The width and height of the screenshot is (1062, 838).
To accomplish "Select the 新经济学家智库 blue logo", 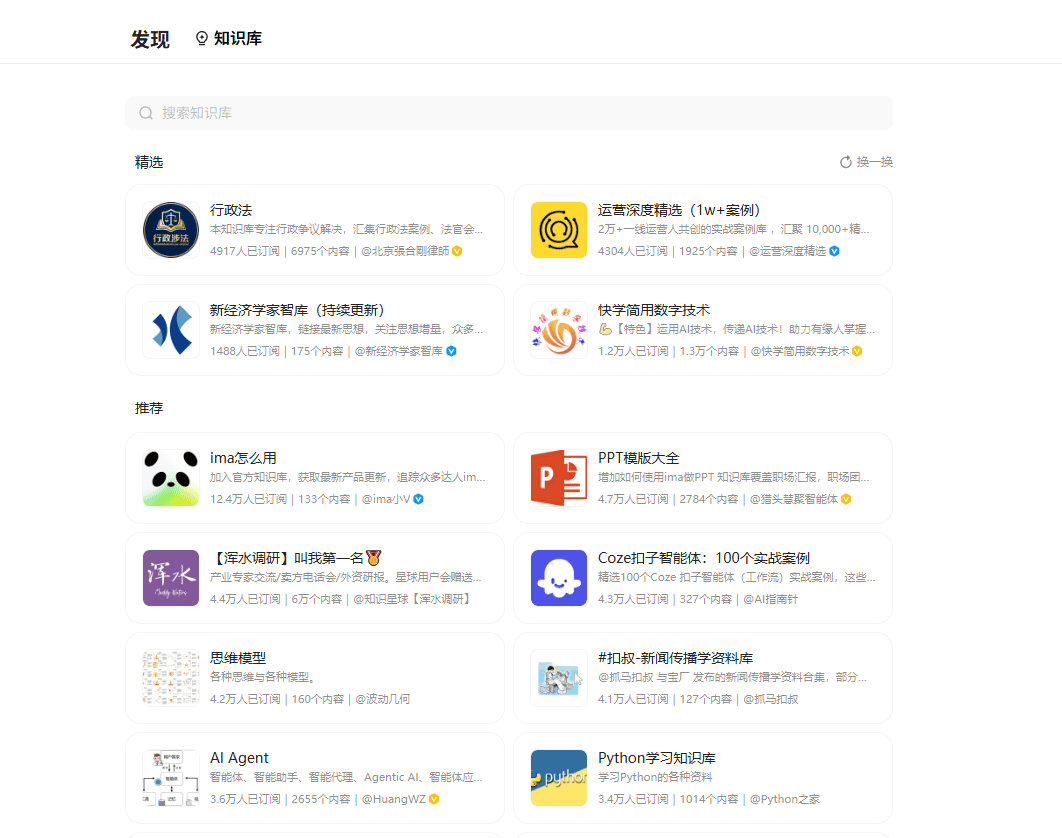I will [171, 330].
